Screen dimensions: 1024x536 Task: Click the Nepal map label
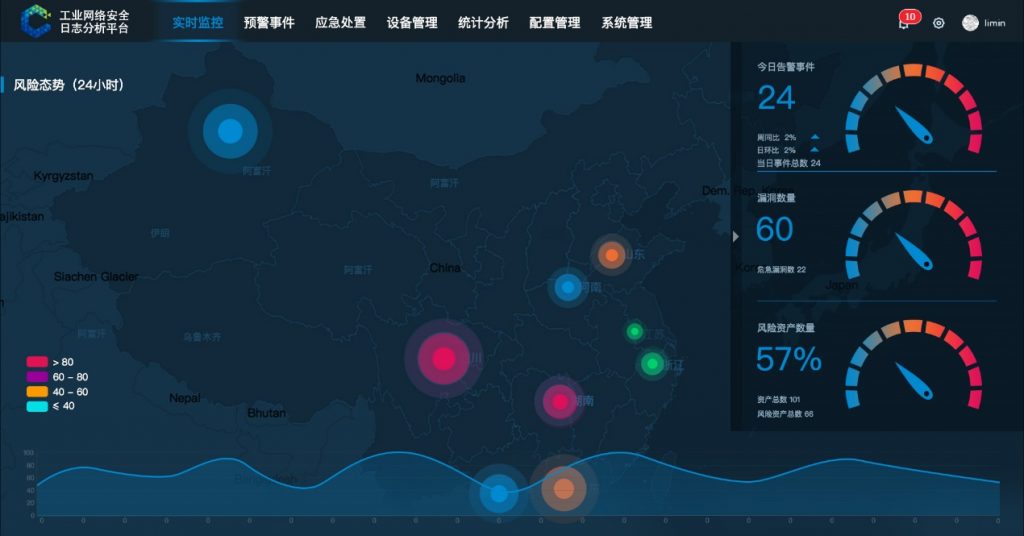point(185,398)
